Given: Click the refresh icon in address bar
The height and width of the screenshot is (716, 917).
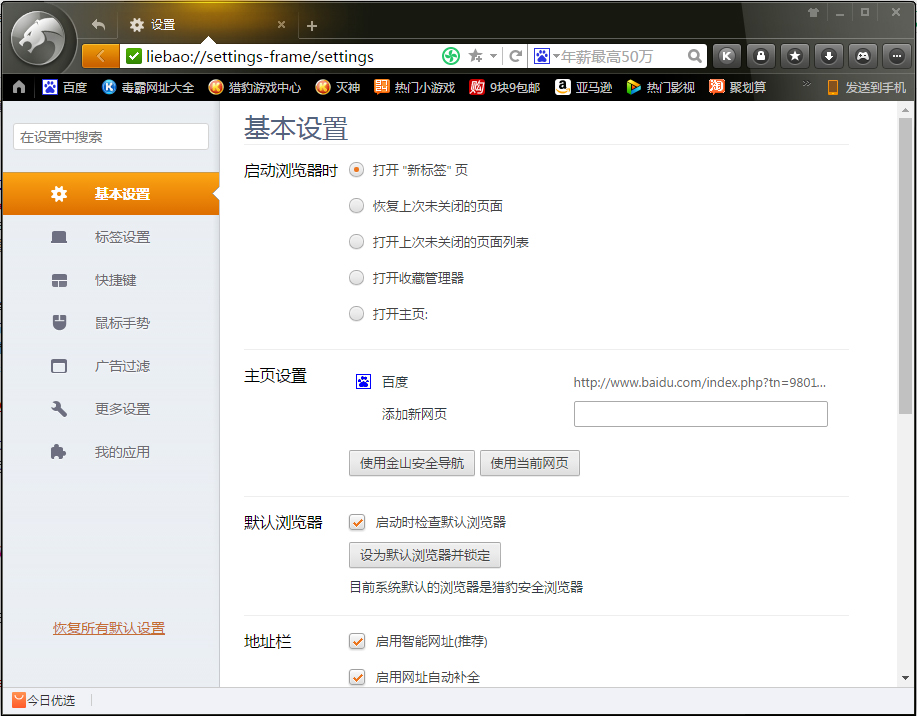Looking at the screenshot, I should 513,56.
